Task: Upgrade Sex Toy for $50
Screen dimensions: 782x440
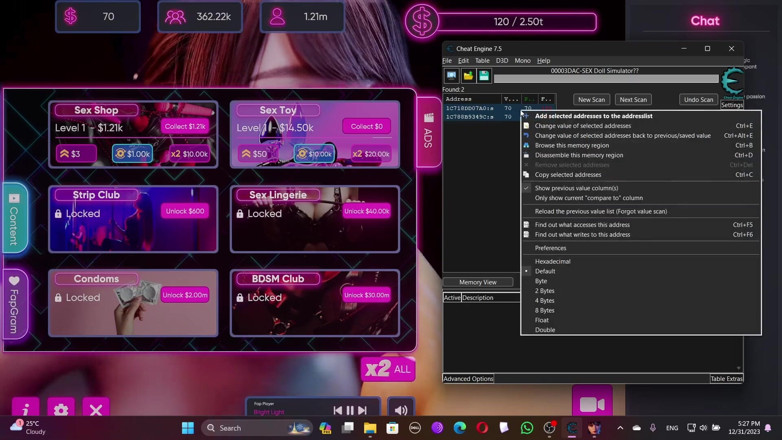Action: pos(257,154)
